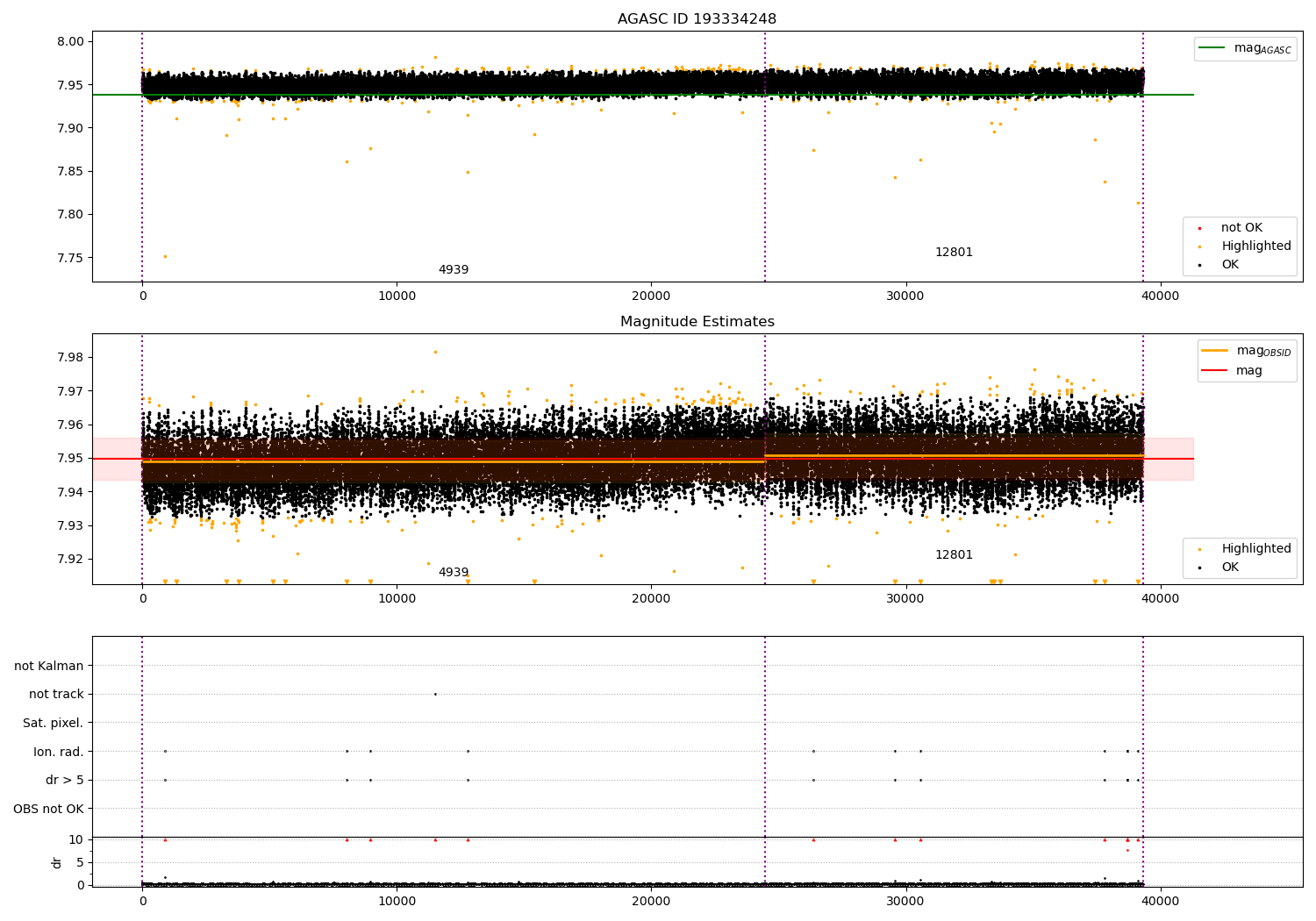This screenshot has height=921, width=1316.
Task: Click OBSID label 12801 in the top plot
Action: pos(954,253)
